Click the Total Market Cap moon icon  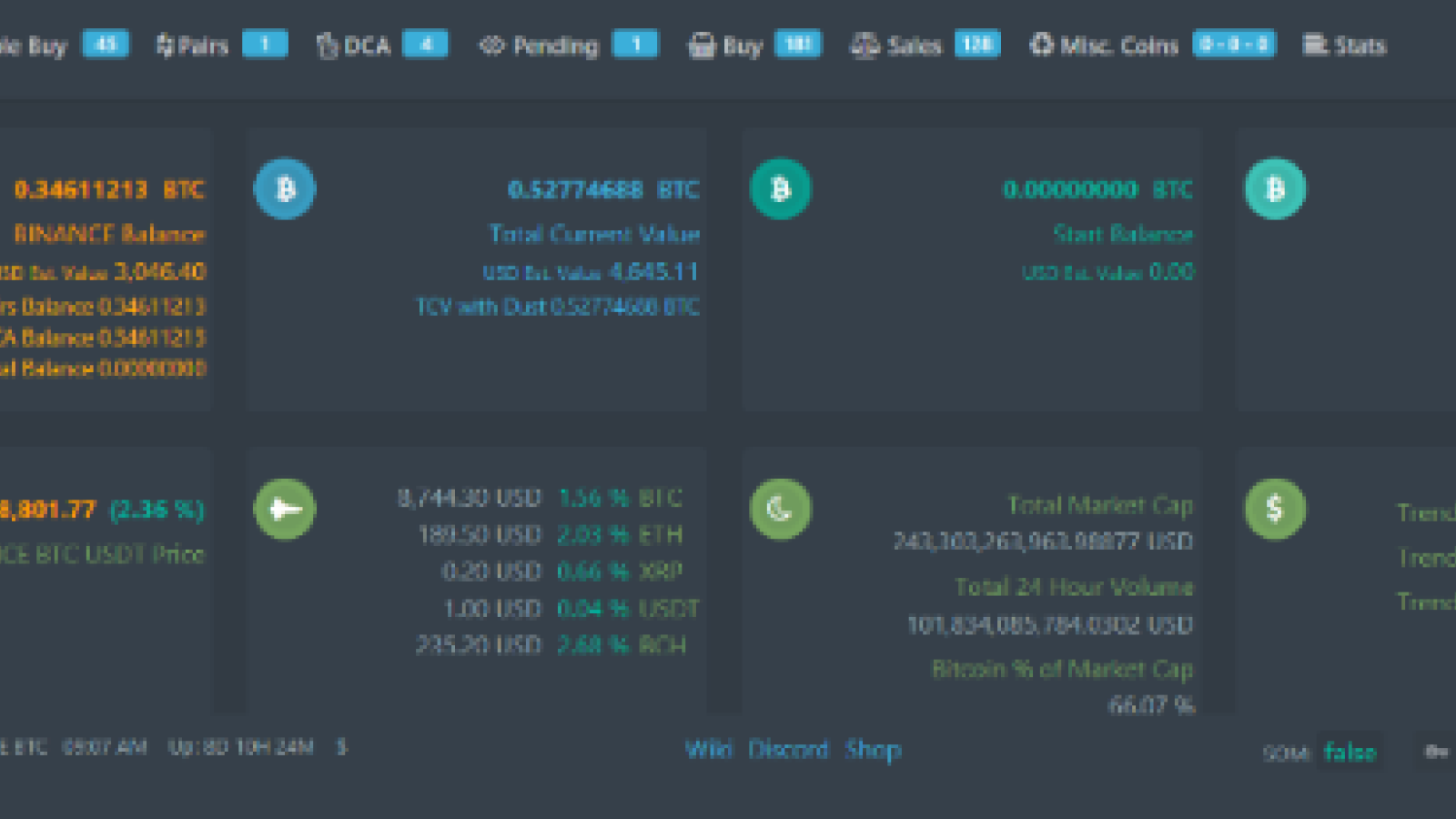coord(780,509)
